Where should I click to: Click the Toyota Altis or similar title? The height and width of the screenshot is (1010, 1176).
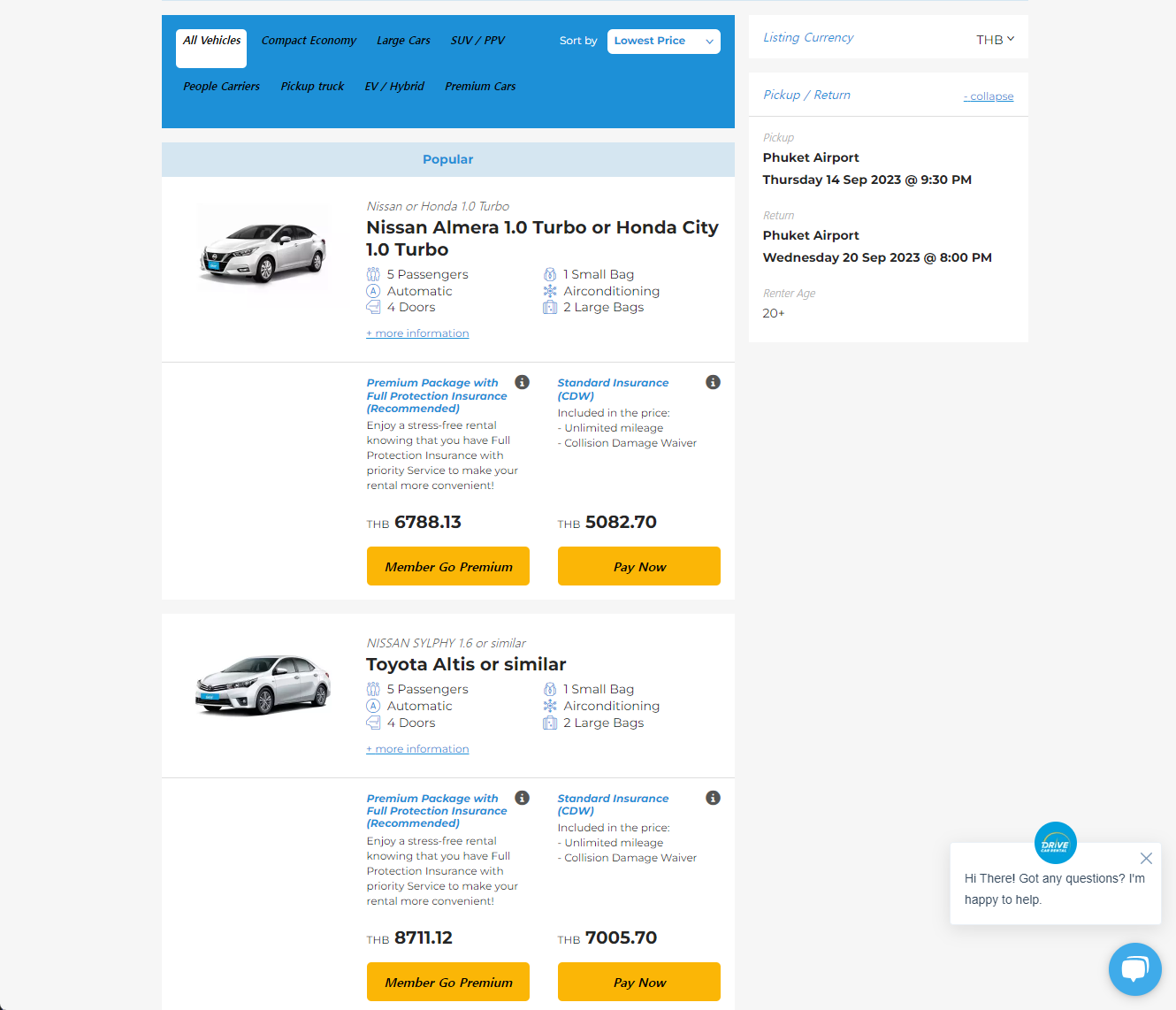pyautogui.click(x=466, y=664)
